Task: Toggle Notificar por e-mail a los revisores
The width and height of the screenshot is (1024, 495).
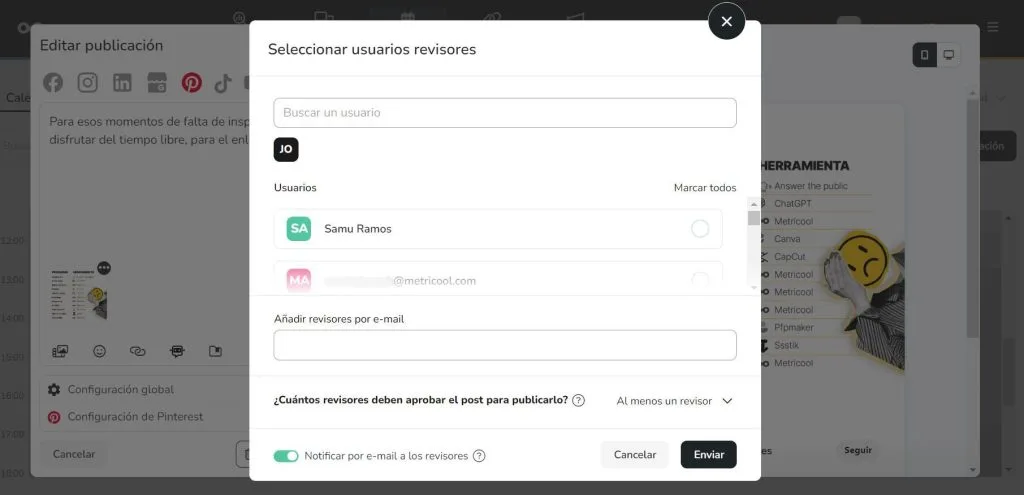Action: tap(286, 456)
